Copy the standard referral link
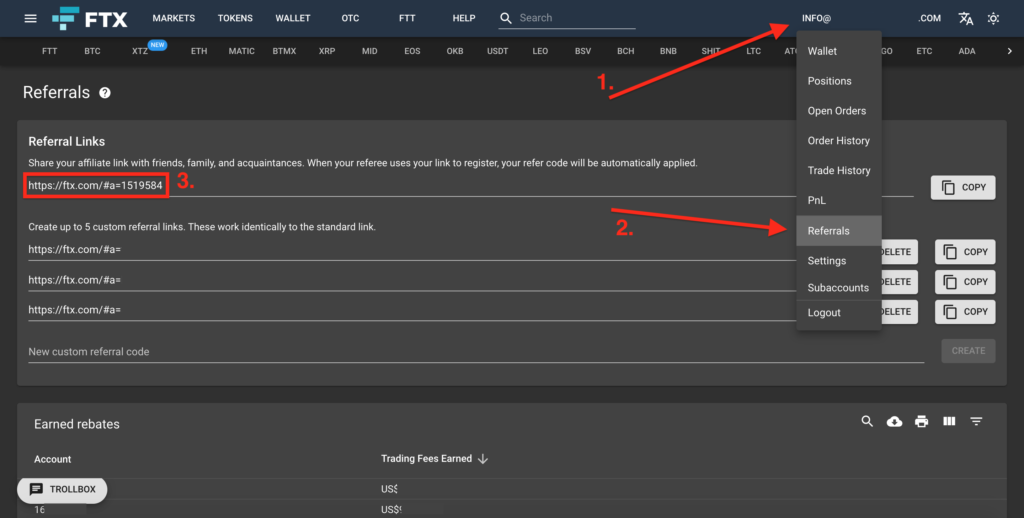 coord(963,187)
